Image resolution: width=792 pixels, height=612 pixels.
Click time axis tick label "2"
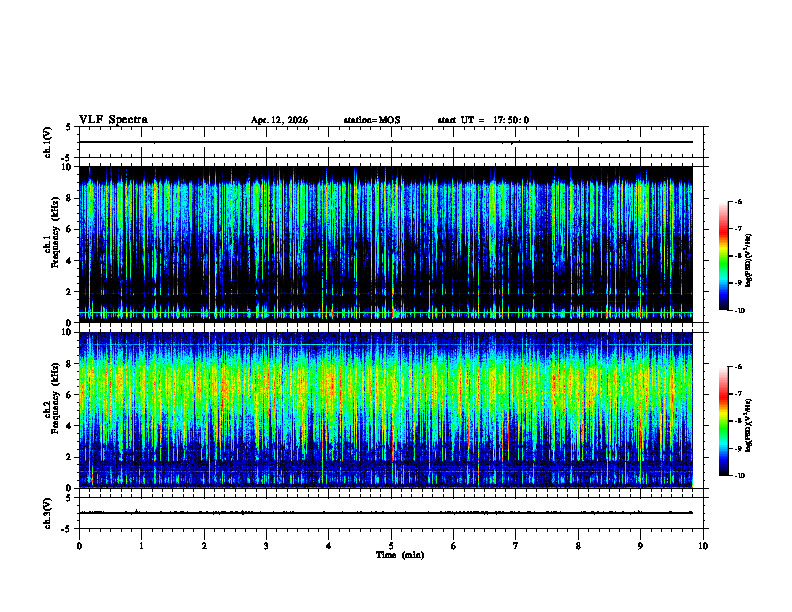[x=204, y=546]
